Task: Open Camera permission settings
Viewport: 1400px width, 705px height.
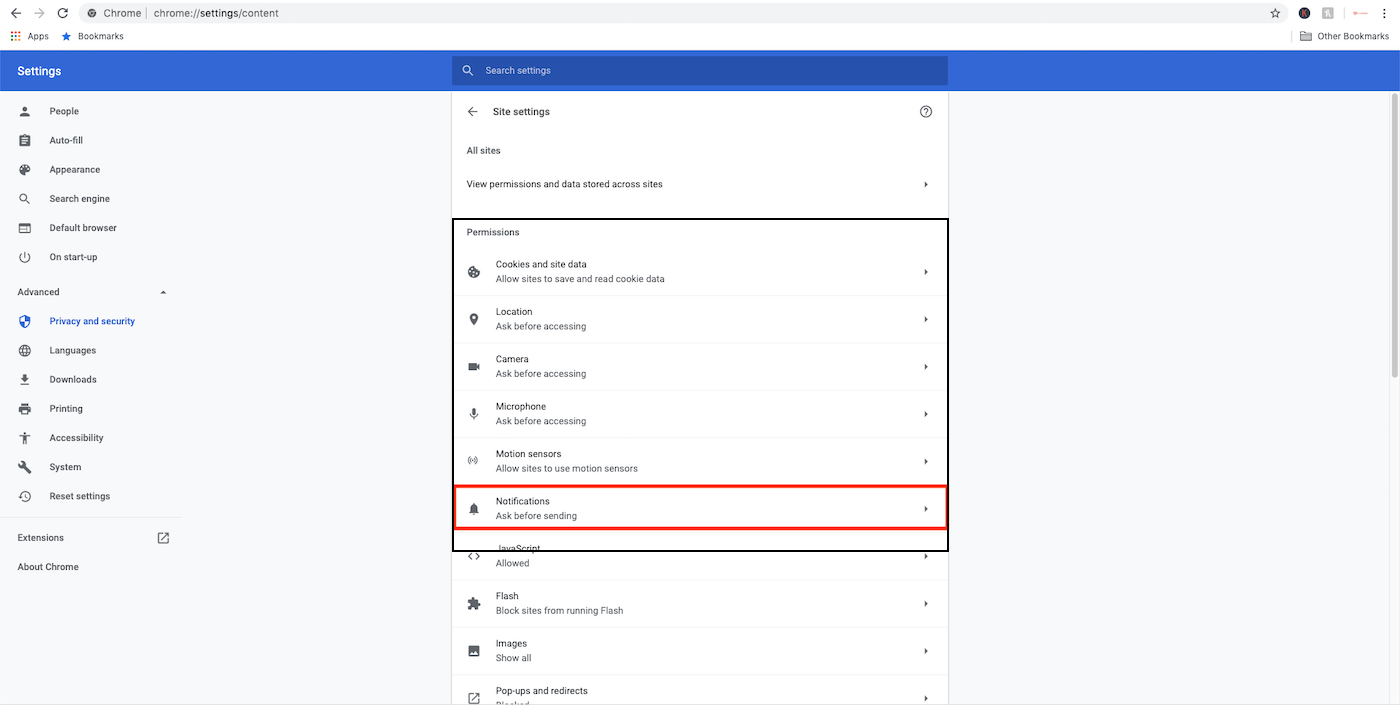Action: point(700,366)
